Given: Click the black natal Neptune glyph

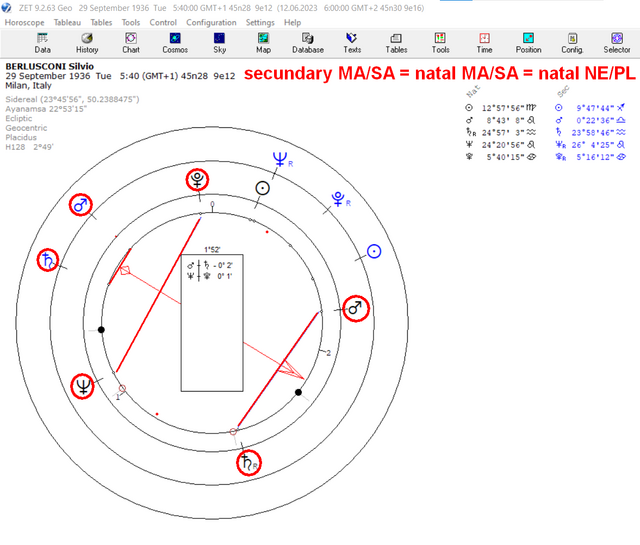Looking at the screenshot, I should pyautogui.click(x=82, y=386).
